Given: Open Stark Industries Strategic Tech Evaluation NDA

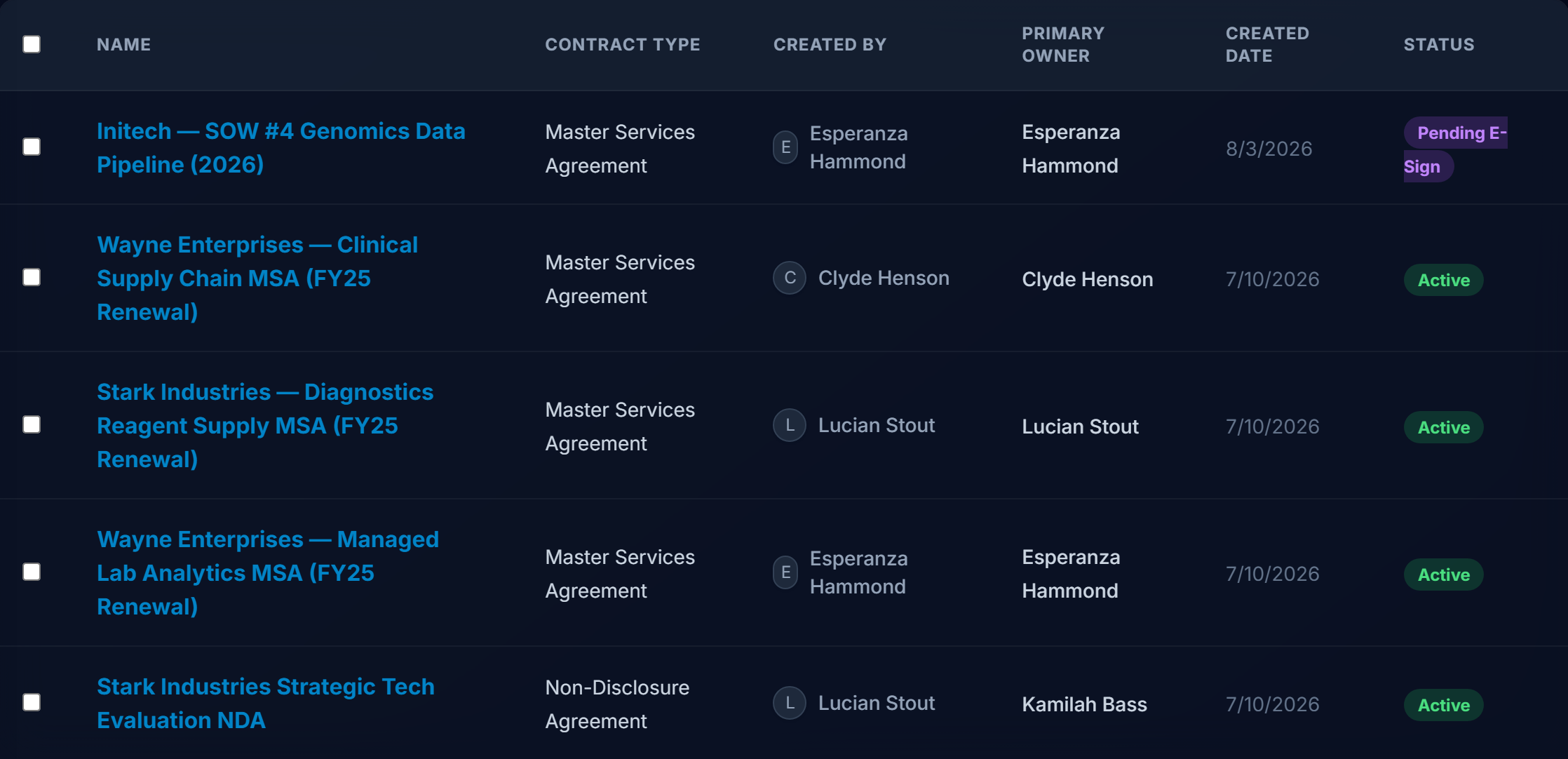Looking at the screenshot, I should click(x=266, y=703).
